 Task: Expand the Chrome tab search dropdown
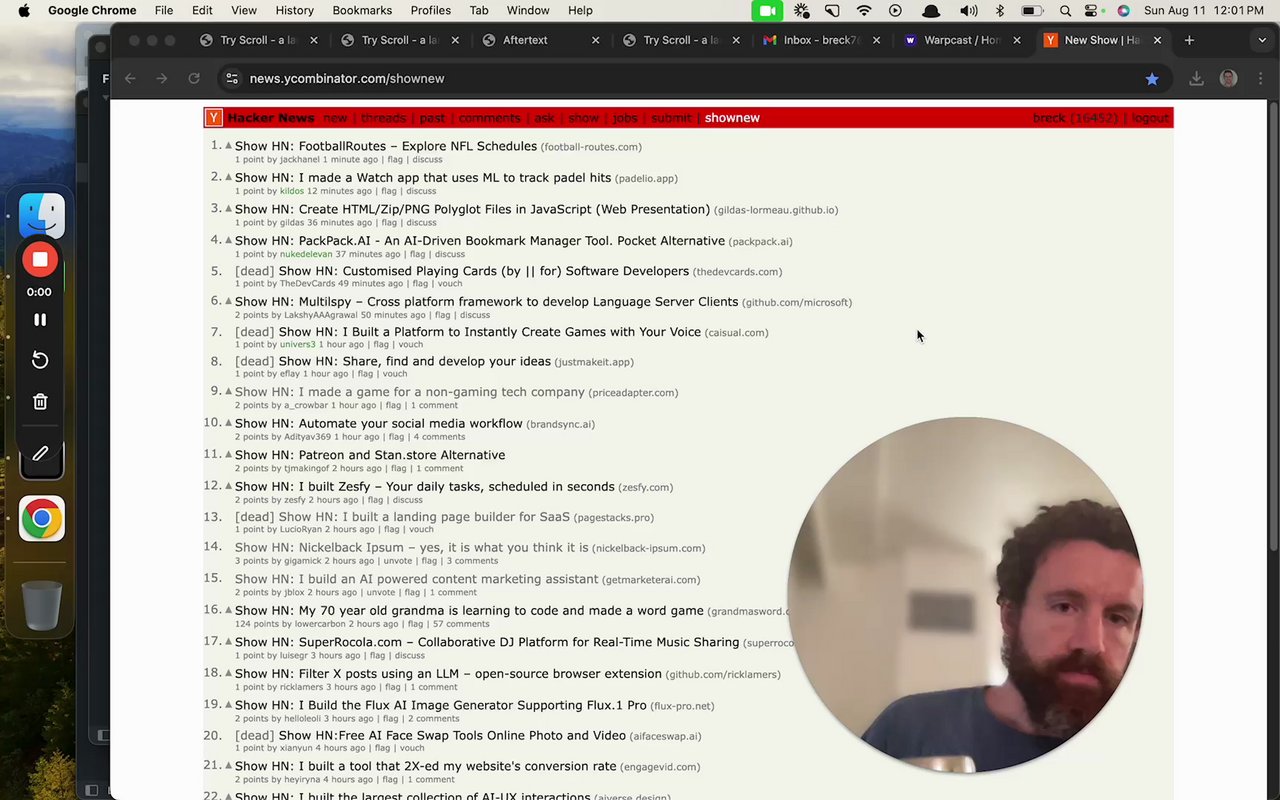tap(1262, 40)
